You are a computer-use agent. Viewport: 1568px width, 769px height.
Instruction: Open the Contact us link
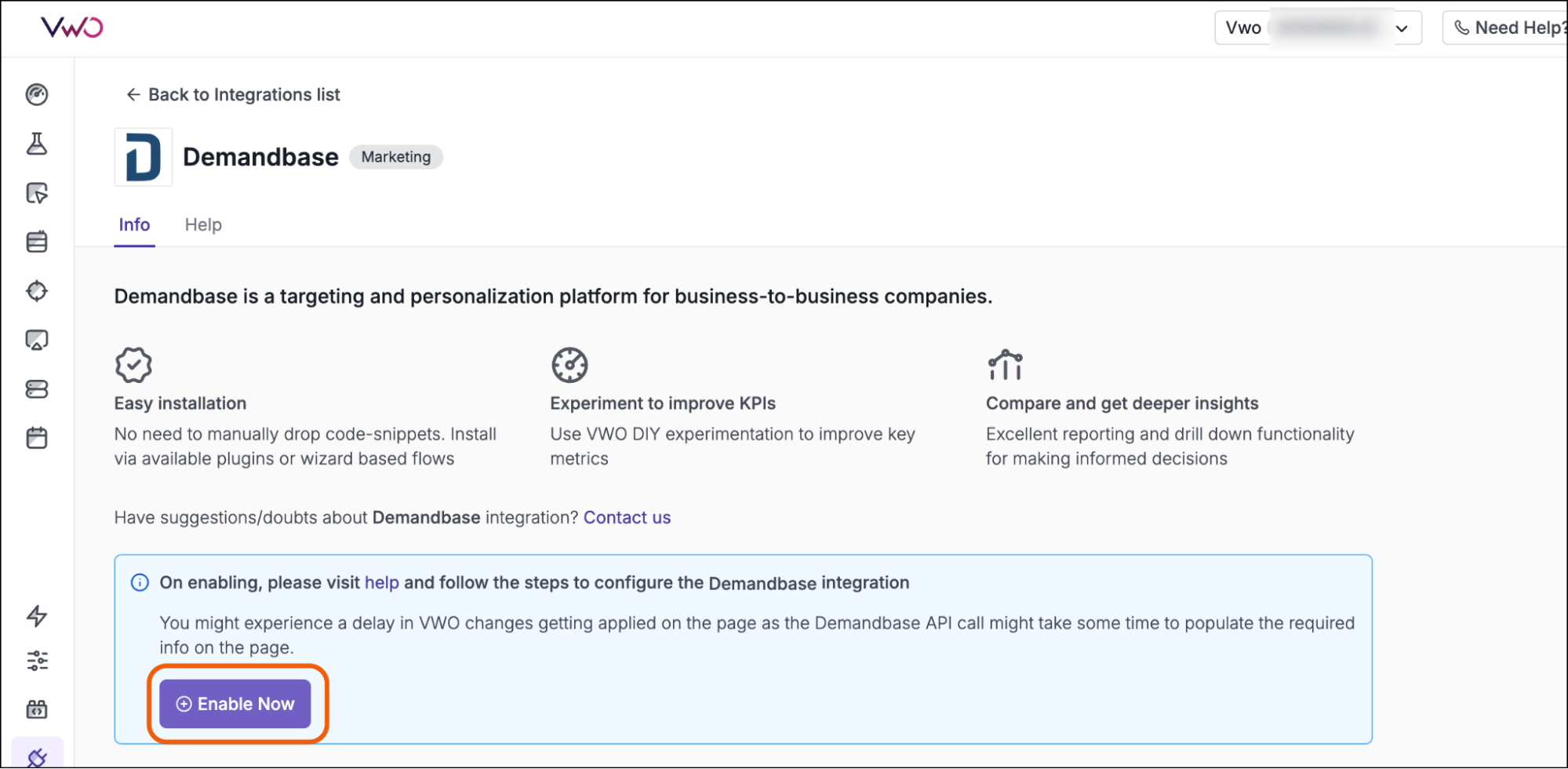[x=628, y=518]
